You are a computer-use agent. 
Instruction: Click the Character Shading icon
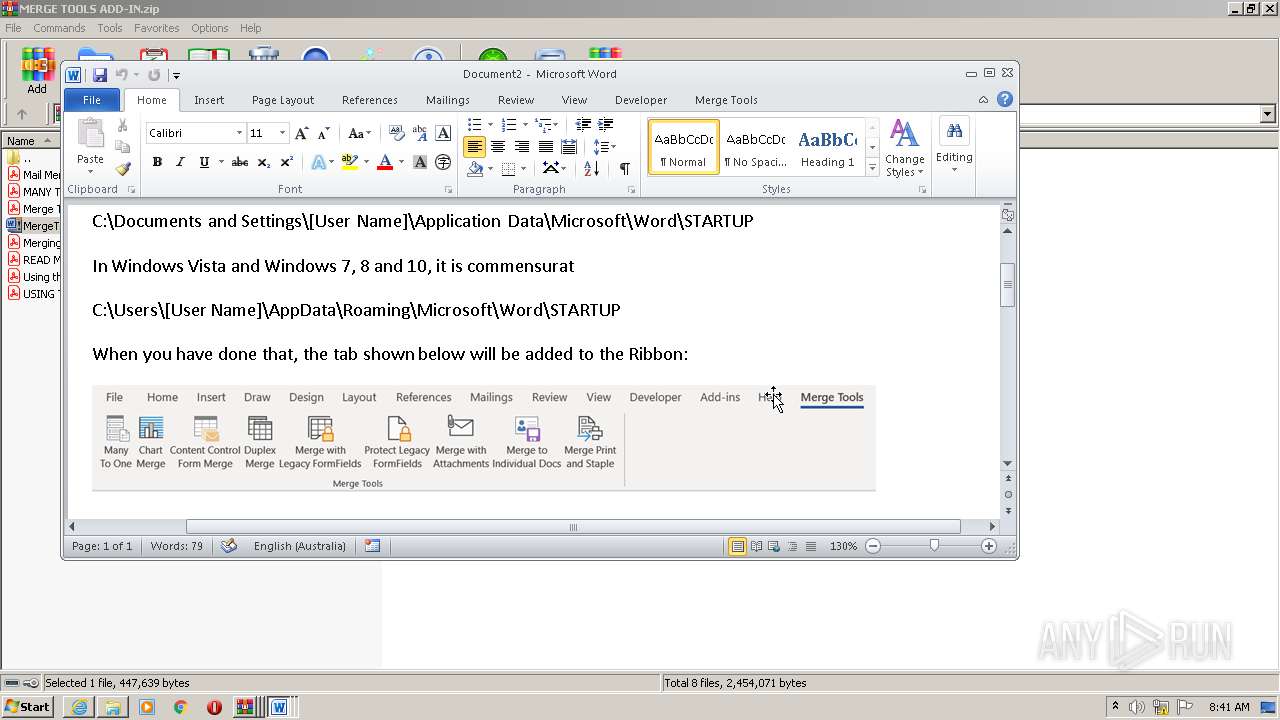tap(420, 162)
